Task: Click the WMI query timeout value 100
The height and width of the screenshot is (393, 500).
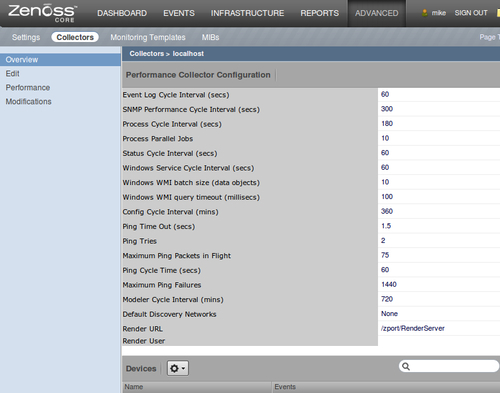Action: tap(387, 197)
